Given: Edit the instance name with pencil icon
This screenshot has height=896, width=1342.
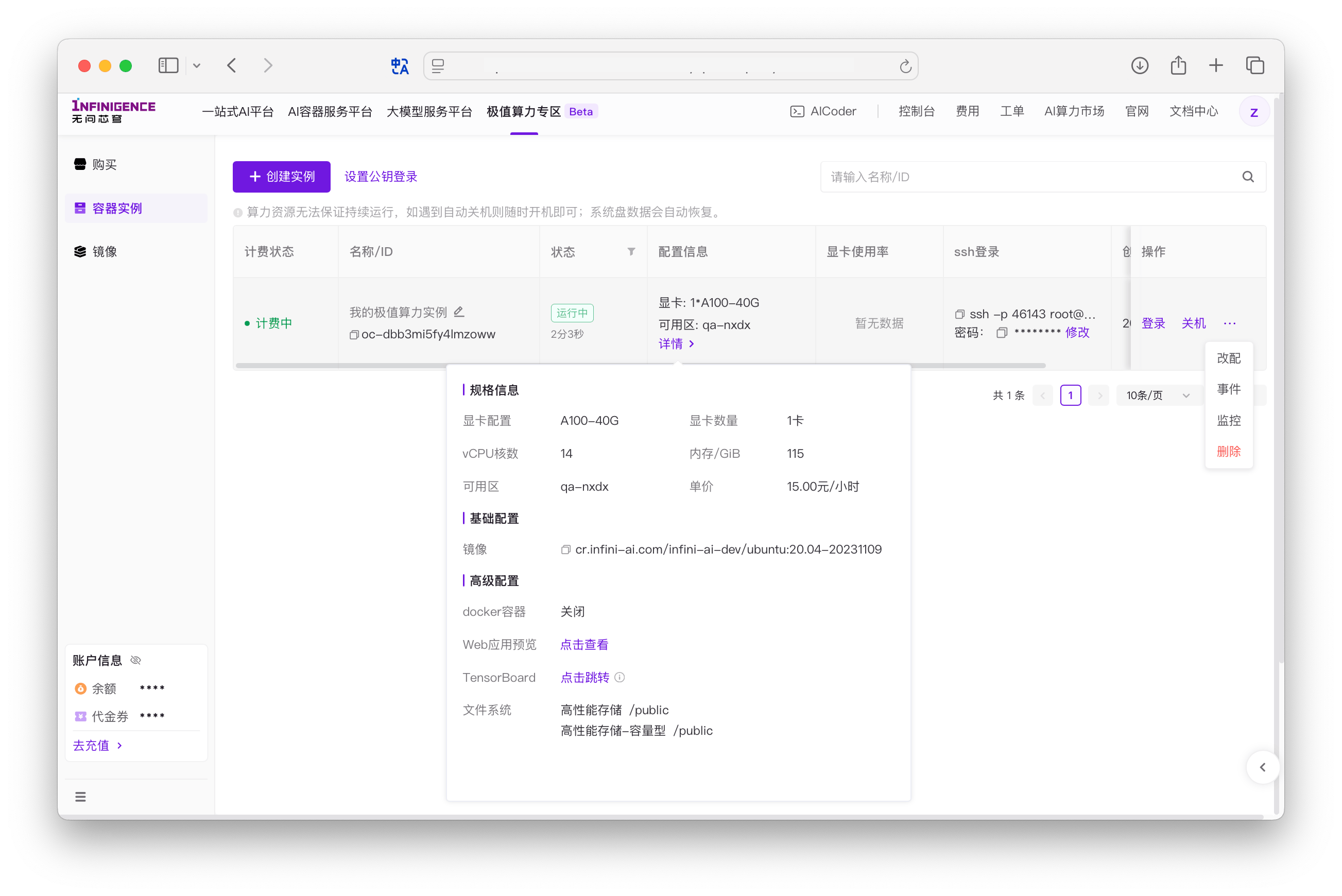Looking at the screenshot, I should coord(459,312).
